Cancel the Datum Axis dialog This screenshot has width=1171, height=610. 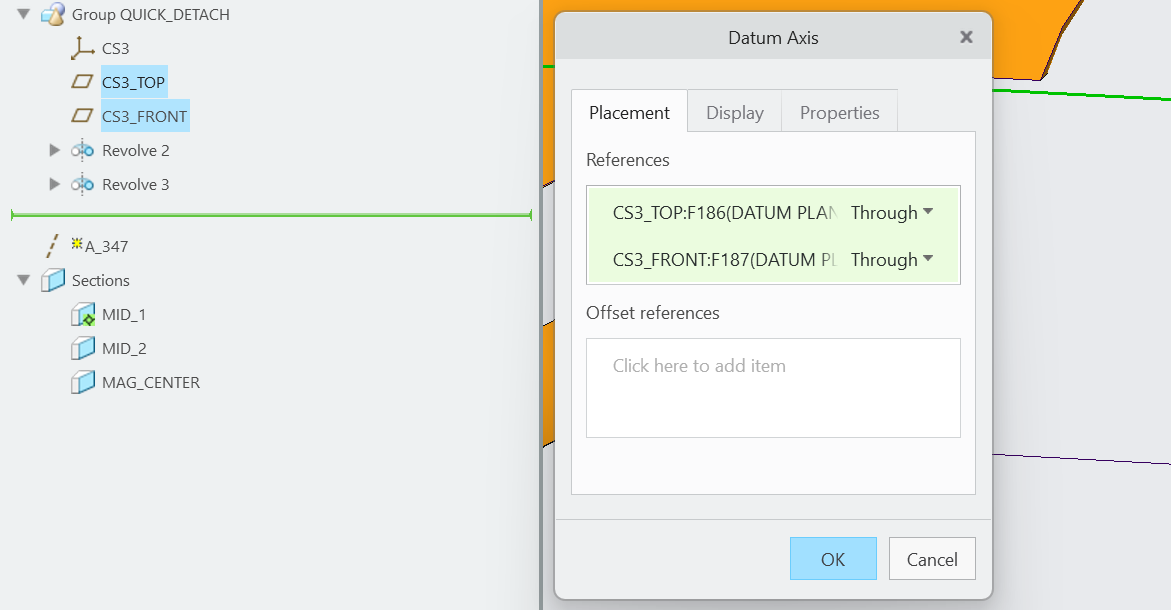point(931,558)
